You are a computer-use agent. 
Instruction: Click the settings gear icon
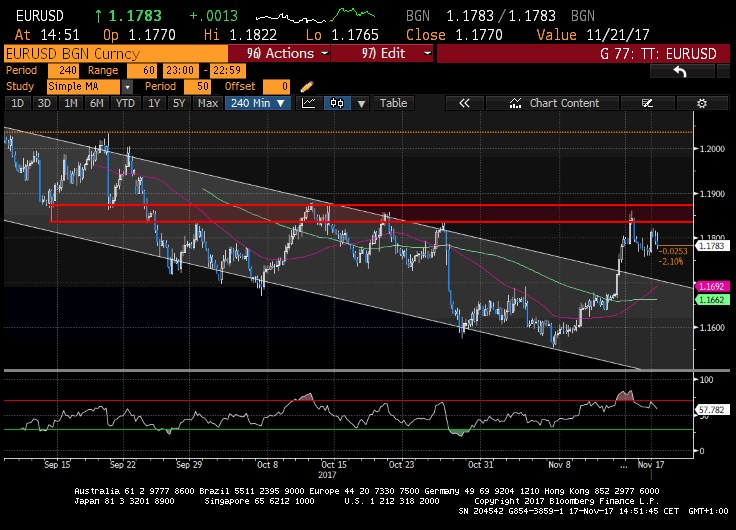701,103
